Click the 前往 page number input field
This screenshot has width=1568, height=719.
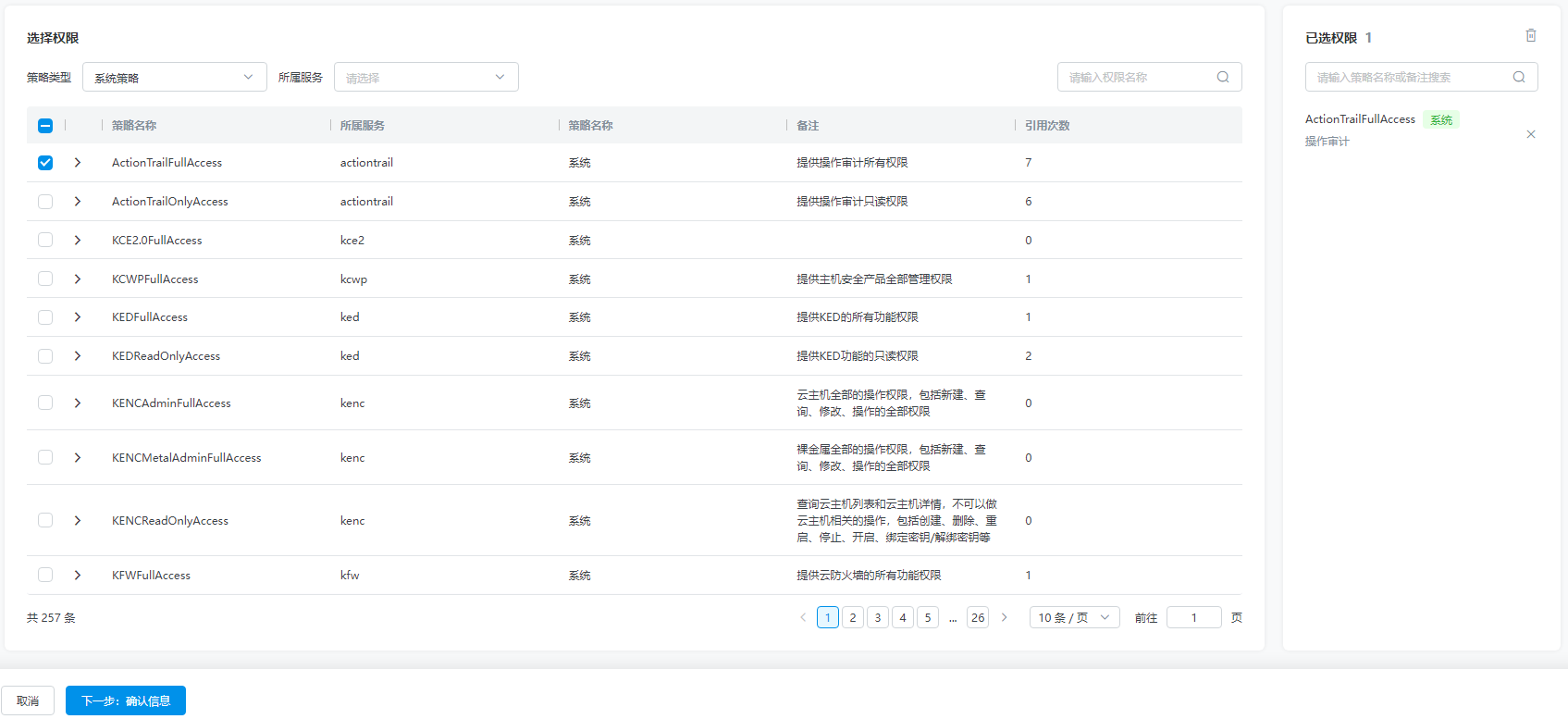(1193, 617)
